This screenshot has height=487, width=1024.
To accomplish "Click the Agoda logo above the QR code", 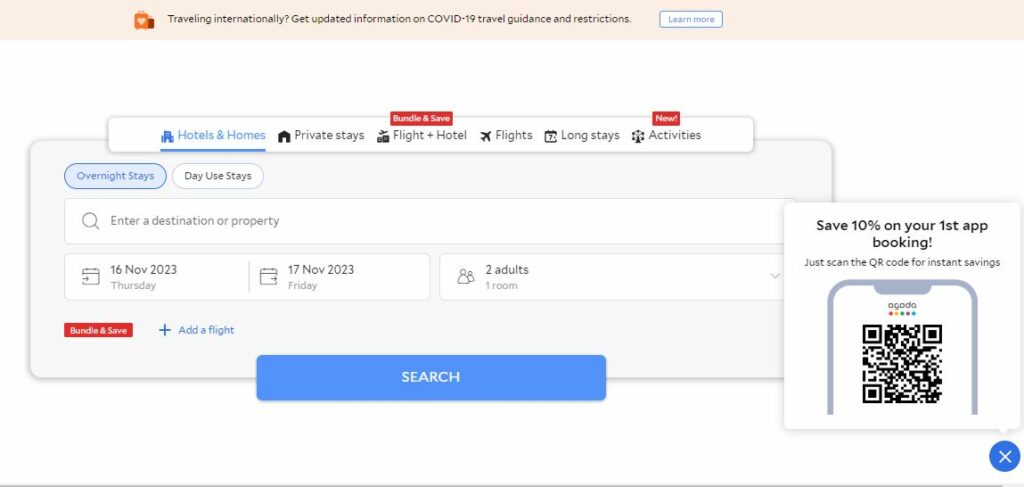I will (x=902, y=308).
